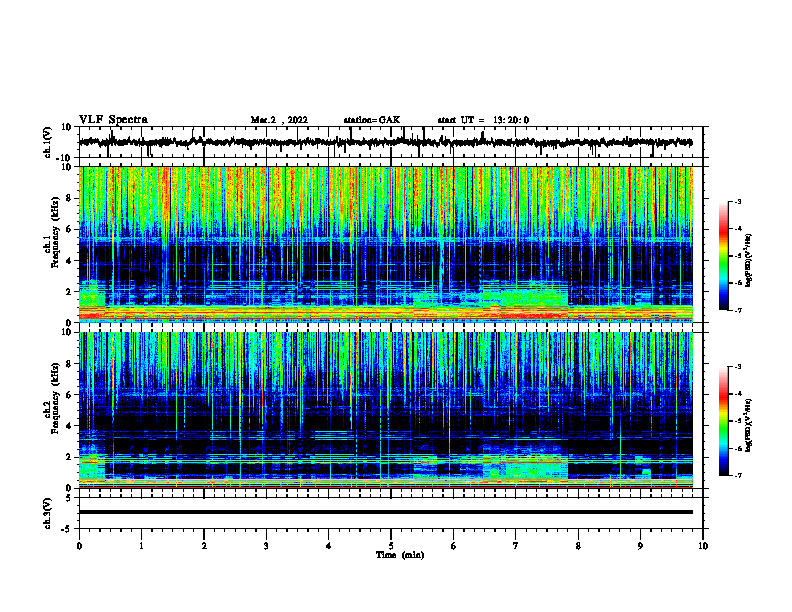Click tick label "10" on the Time axis
792x612 pixels.
pyautogui.click(x=703, y=546)
